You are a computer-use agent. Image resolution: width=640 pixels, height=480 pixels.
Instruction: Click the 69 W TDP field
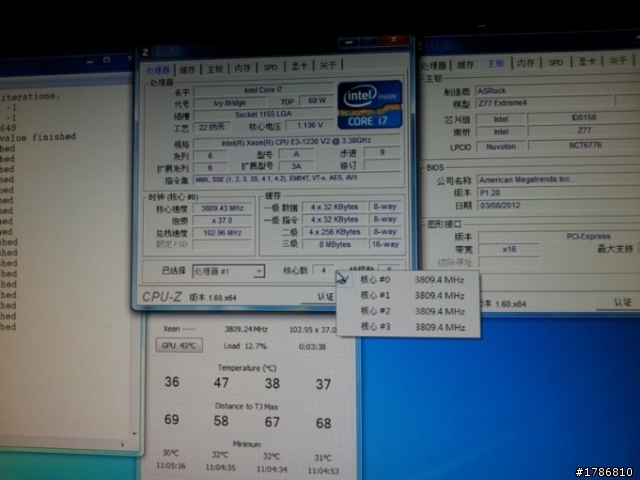click(316, 100)
